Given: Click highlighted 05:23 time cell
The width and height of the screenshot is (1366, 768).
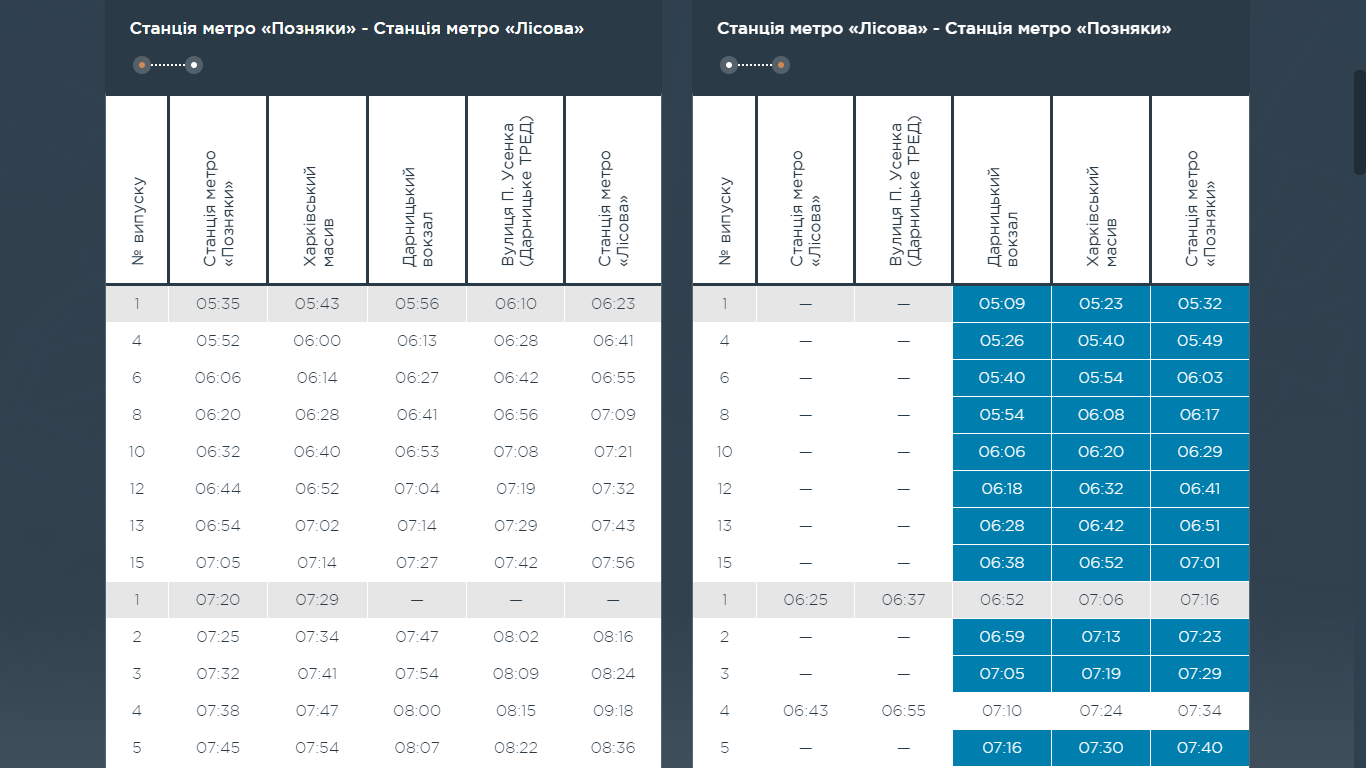Looking at the screenshot, I should (1101, 304).
